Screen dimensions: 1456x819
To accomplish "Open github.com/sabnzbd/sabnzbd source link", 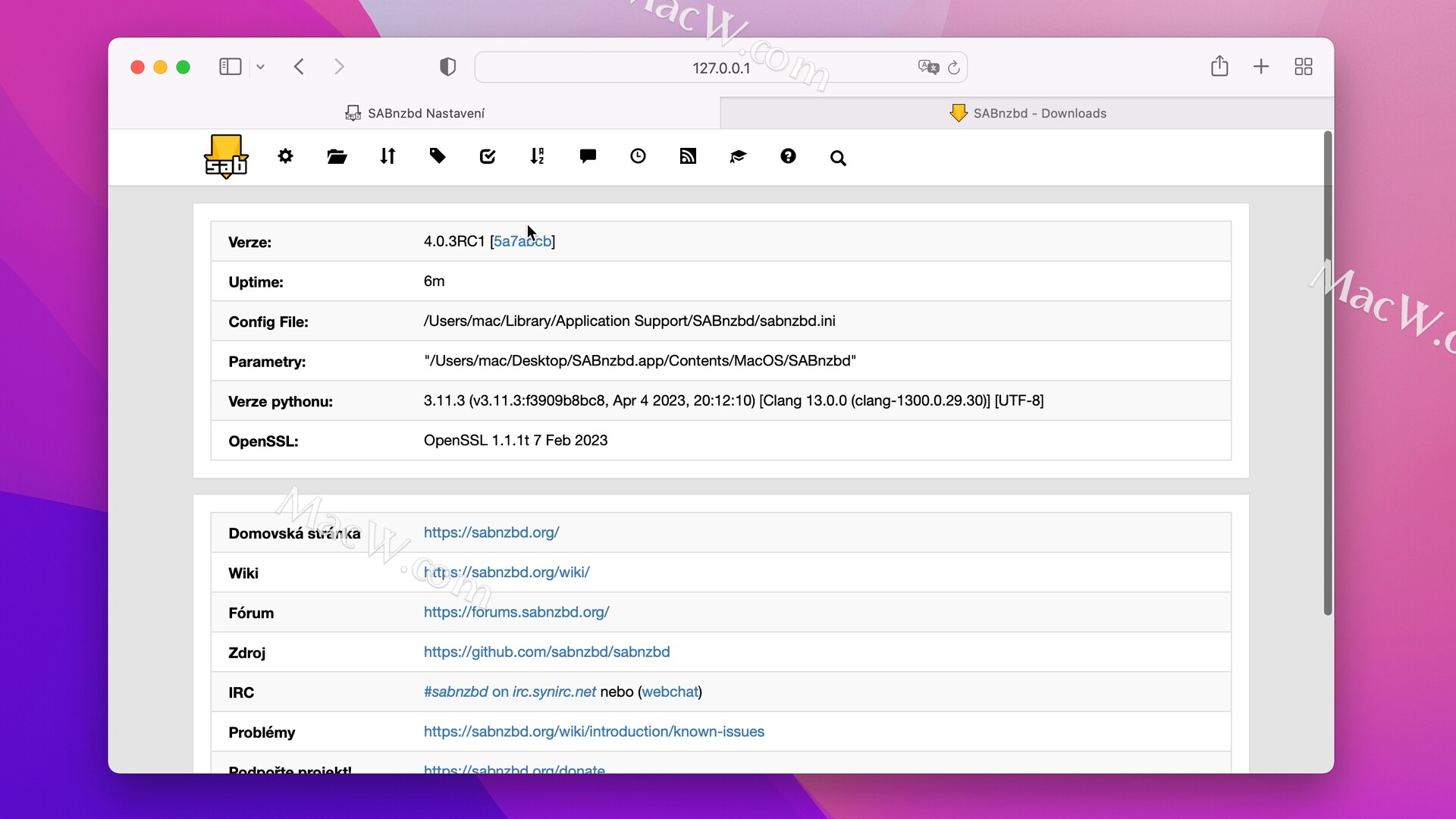I will (547, 652).
